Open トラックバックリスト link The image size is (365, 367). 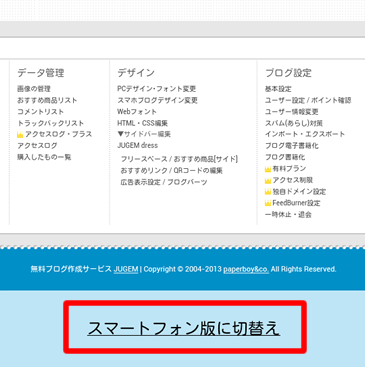[x=50, y=123]
